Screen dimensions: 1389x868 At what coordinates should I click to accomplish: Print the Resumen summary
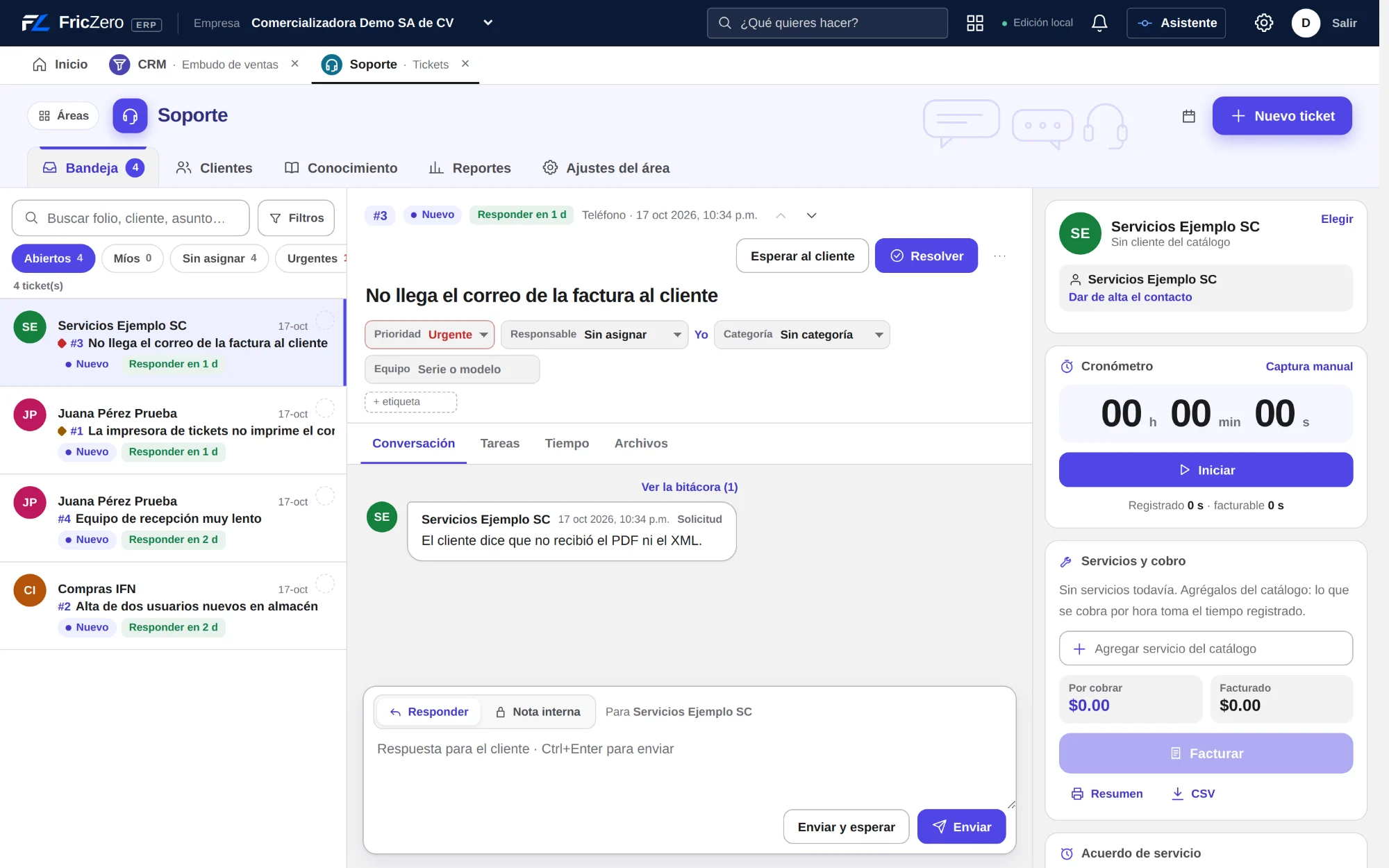tap(1107, 794)
